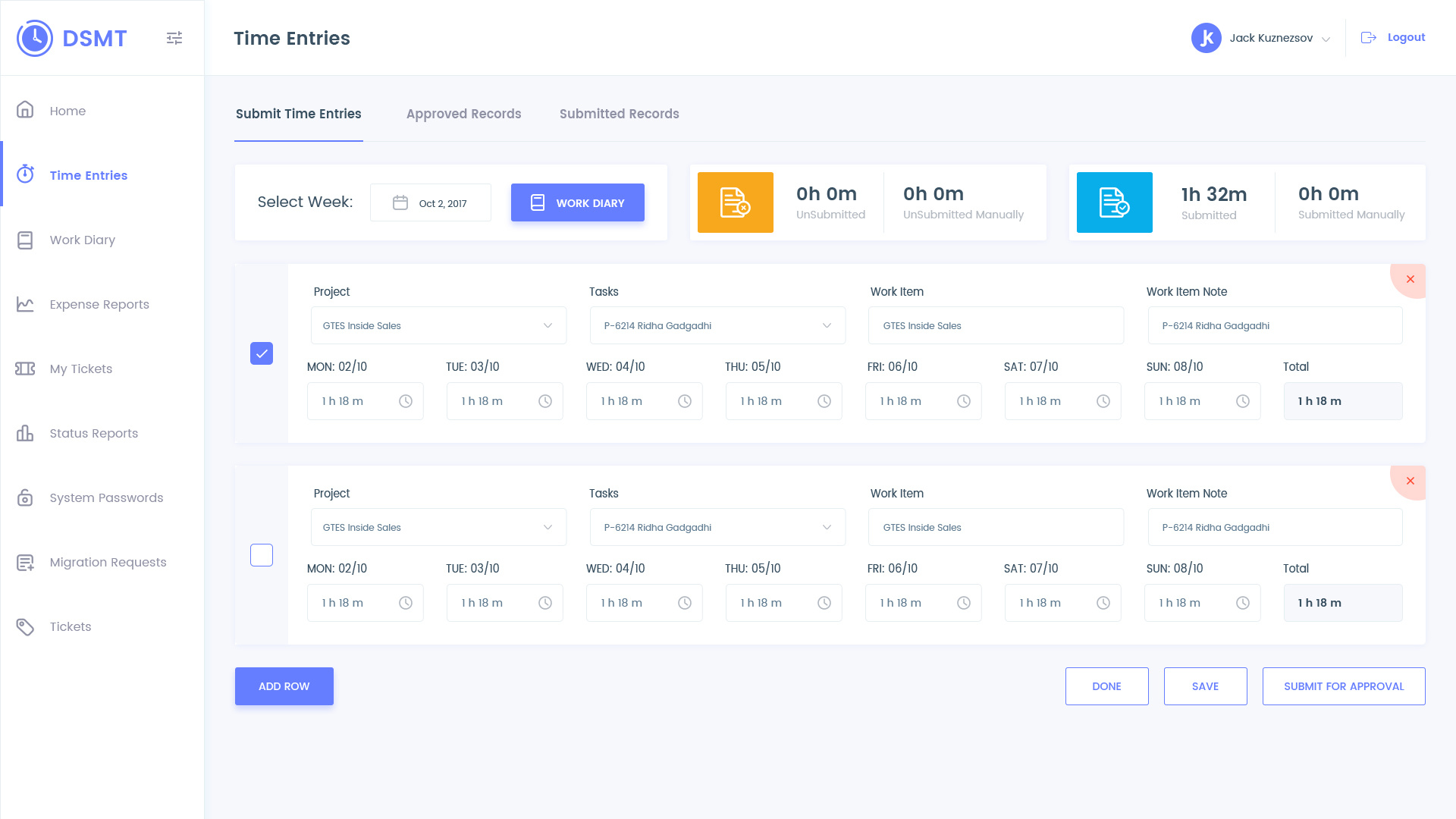Open the Home sidebar icon
Image resolution: width=1456 pixels, height=819 pixels.
click(x=25, y=110)
